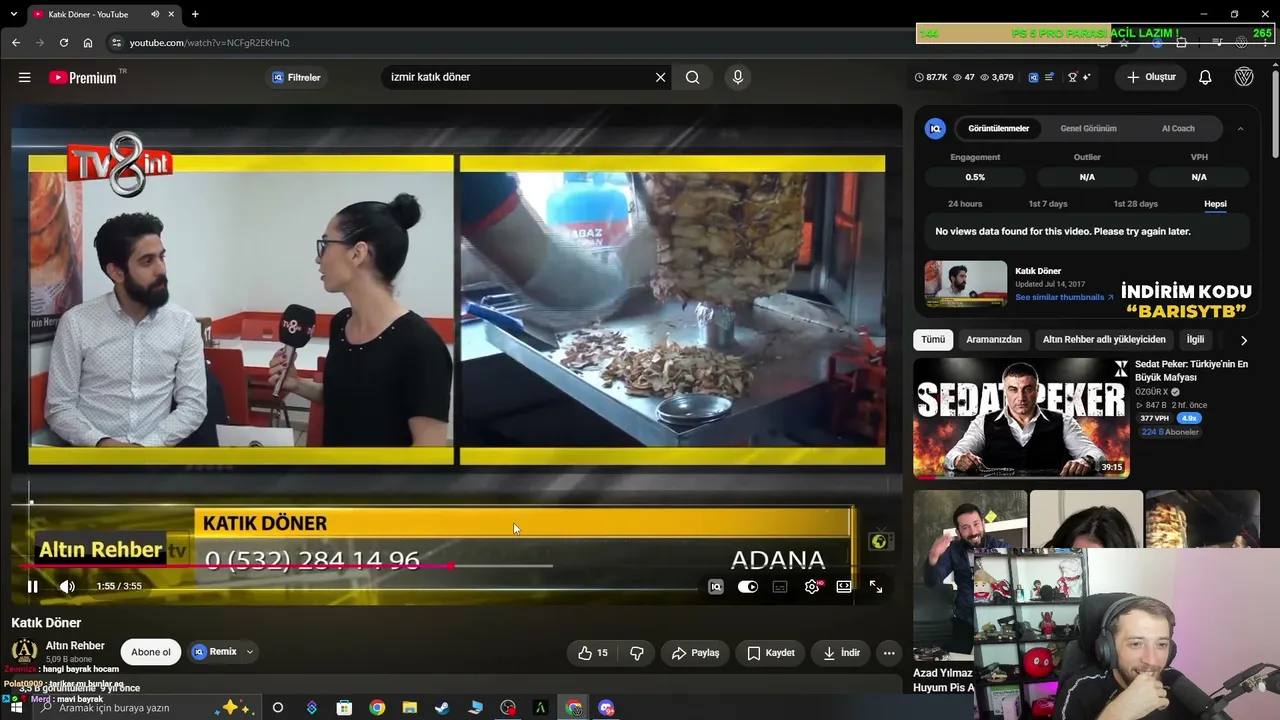Show more filter chips with right arrow

(x=1244, y=340)
